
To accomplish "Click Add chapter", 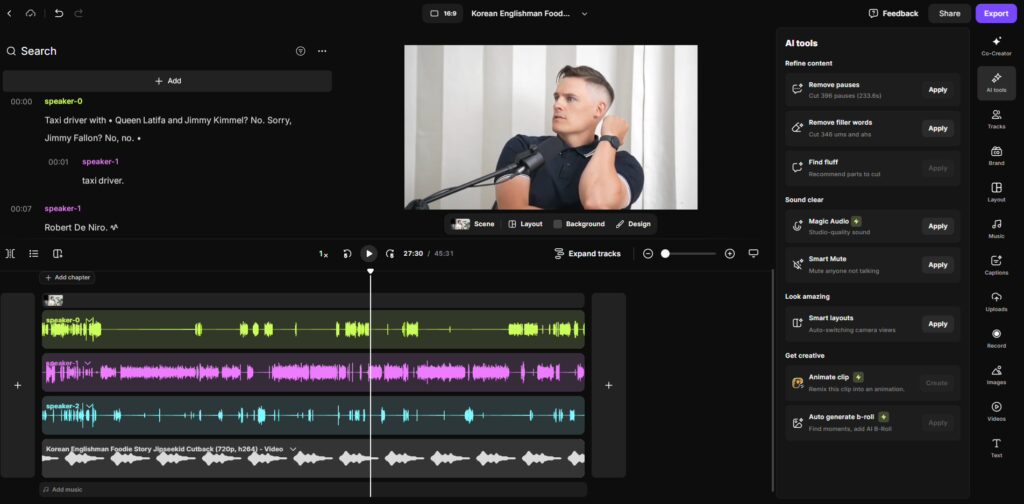I will pos(67,277).
